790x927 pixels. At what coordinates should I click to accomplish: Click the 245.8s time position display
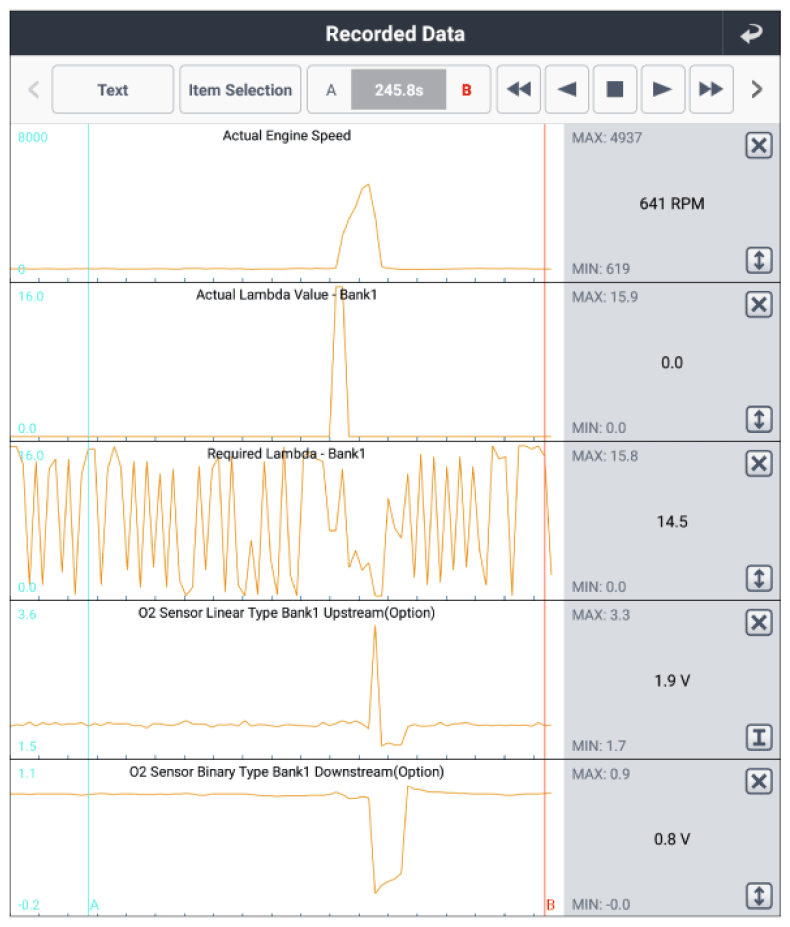pos(399,90)
